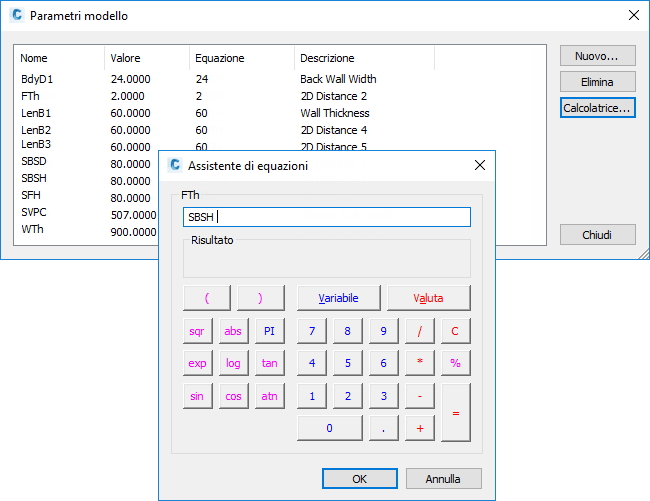Click the divide (/) key

pyautogui.click(x=420, y=331)
